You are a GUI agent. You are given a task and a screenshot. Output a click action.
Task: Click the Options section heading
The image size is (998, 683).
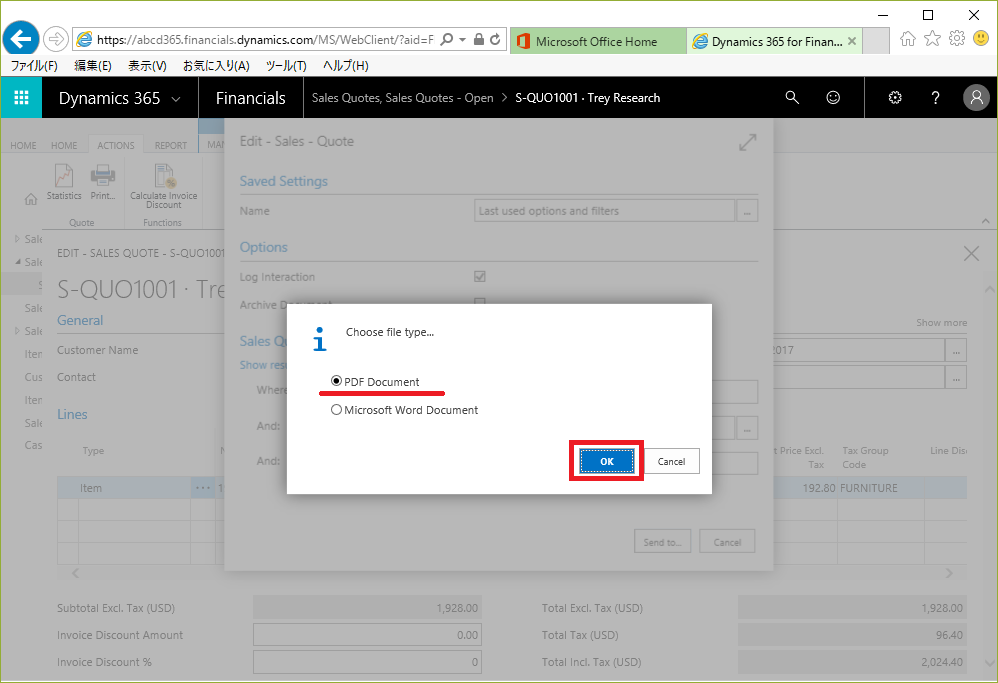[264, 247]
